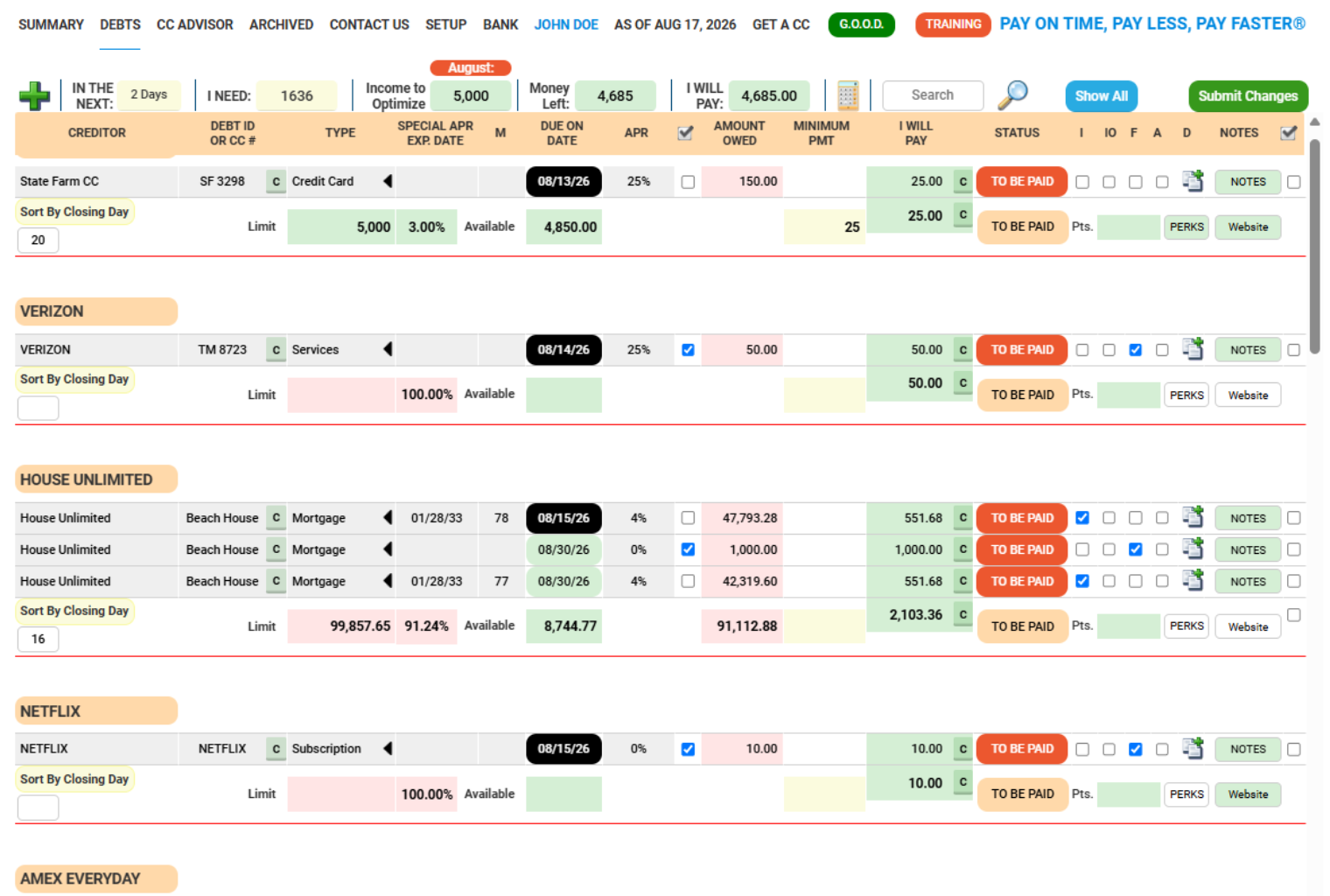Screen dimensions: 1330x896
Task: Click the C button beside TM 8723
Action: coord(276,350)
